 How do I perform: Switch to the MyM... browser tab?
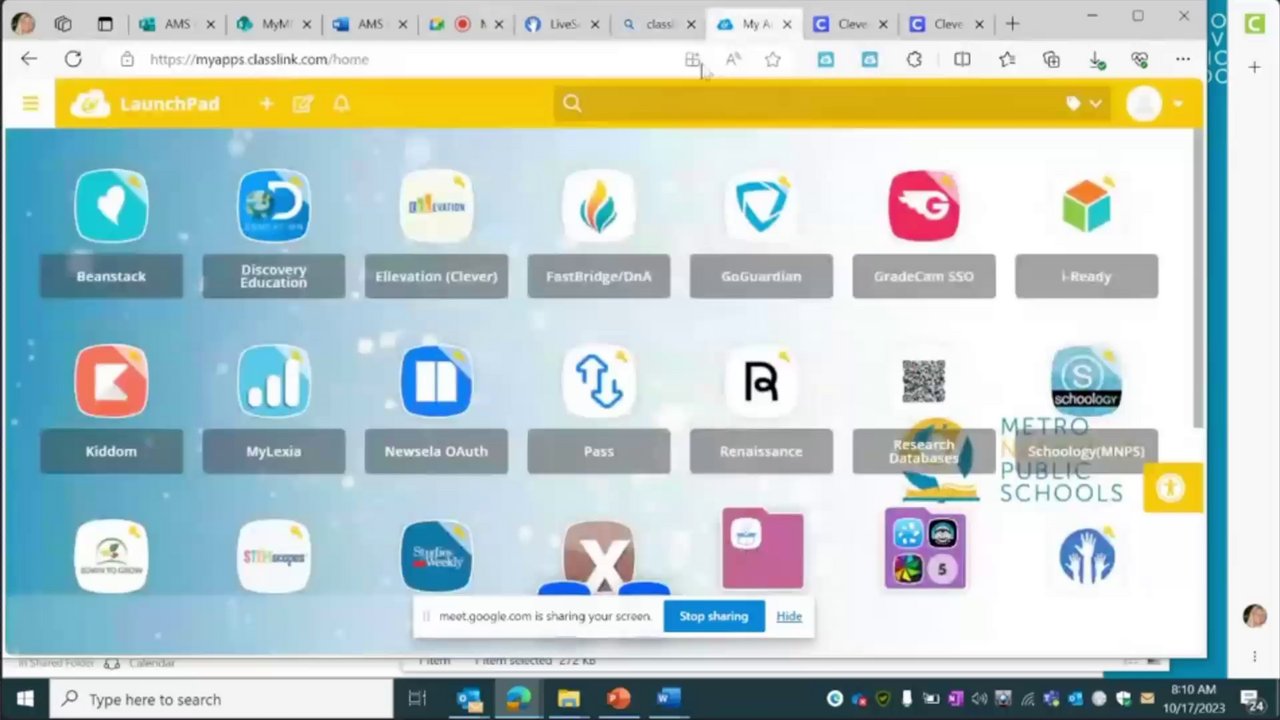point(274,24)
